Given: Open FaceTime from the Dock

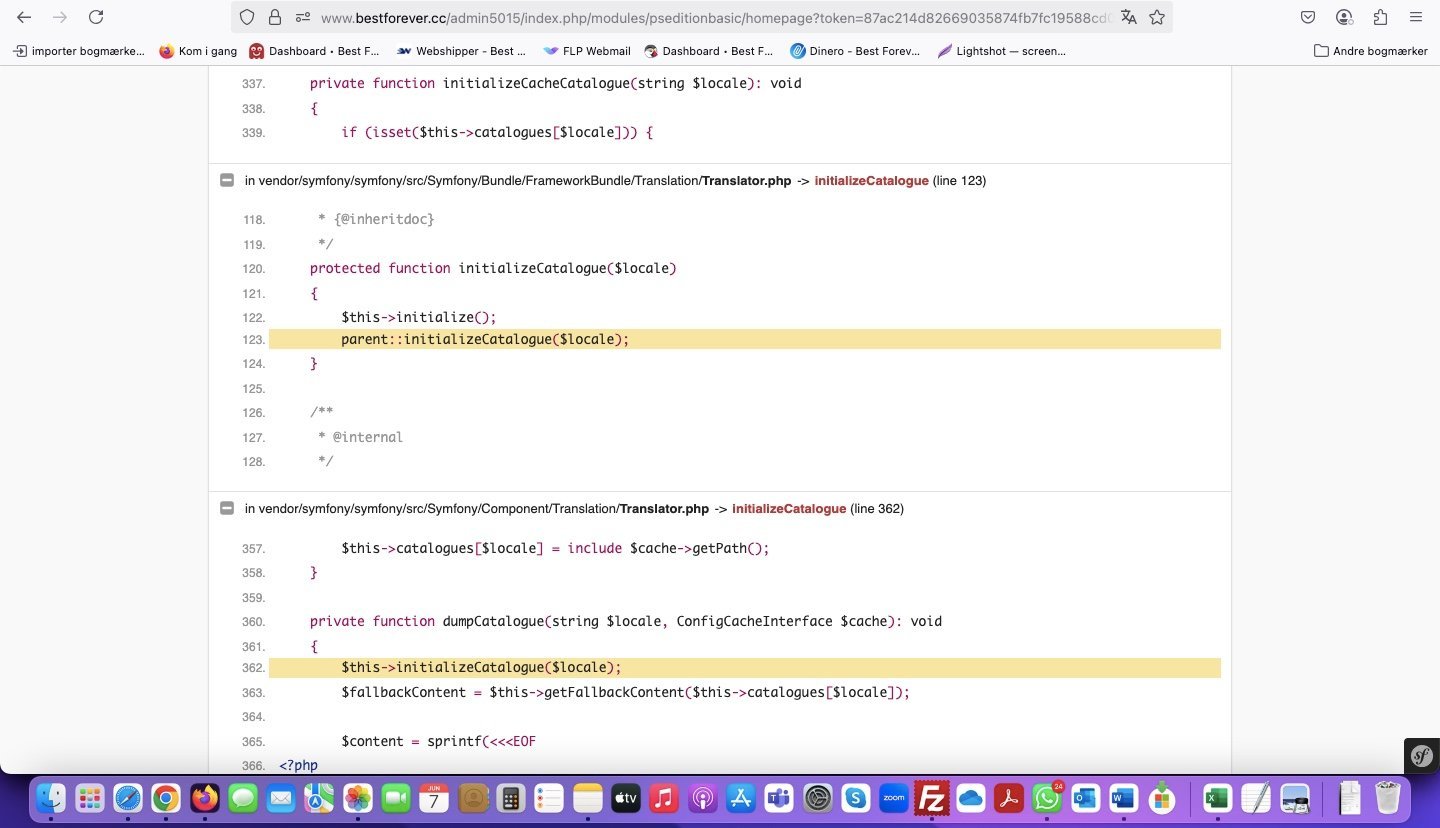Looking at the screenshot, I should point(396,798).
